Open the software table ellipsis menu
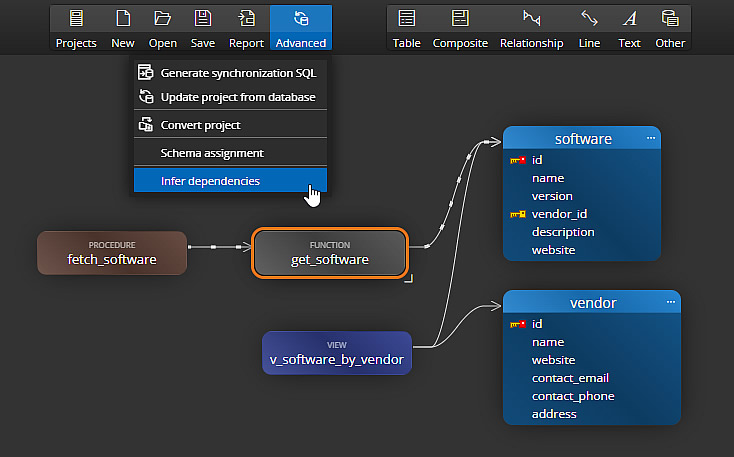Image resolution: width=734 pixels, height=457 pixels. click(x=651, y=138)
